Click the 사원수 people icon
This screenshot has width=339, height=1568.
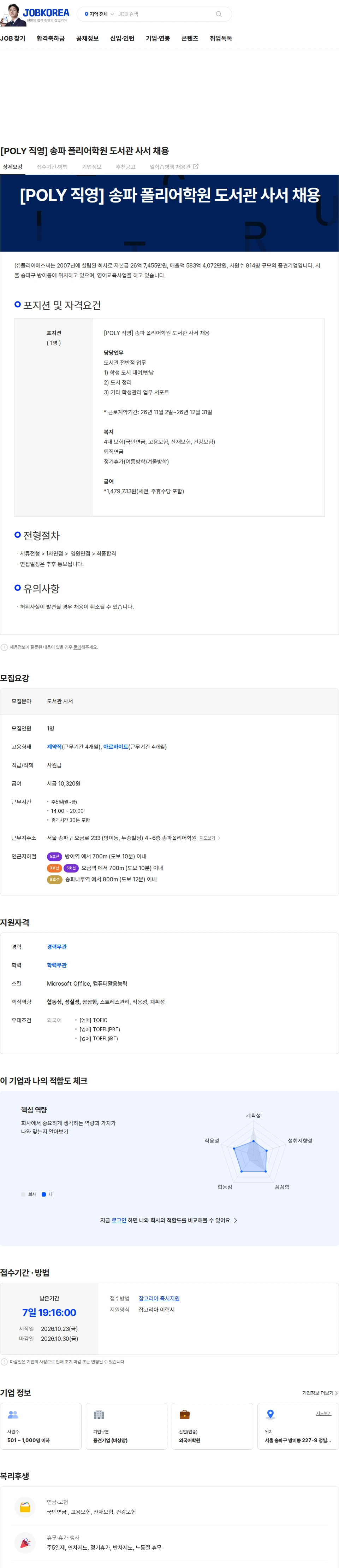coord(13,1415)
